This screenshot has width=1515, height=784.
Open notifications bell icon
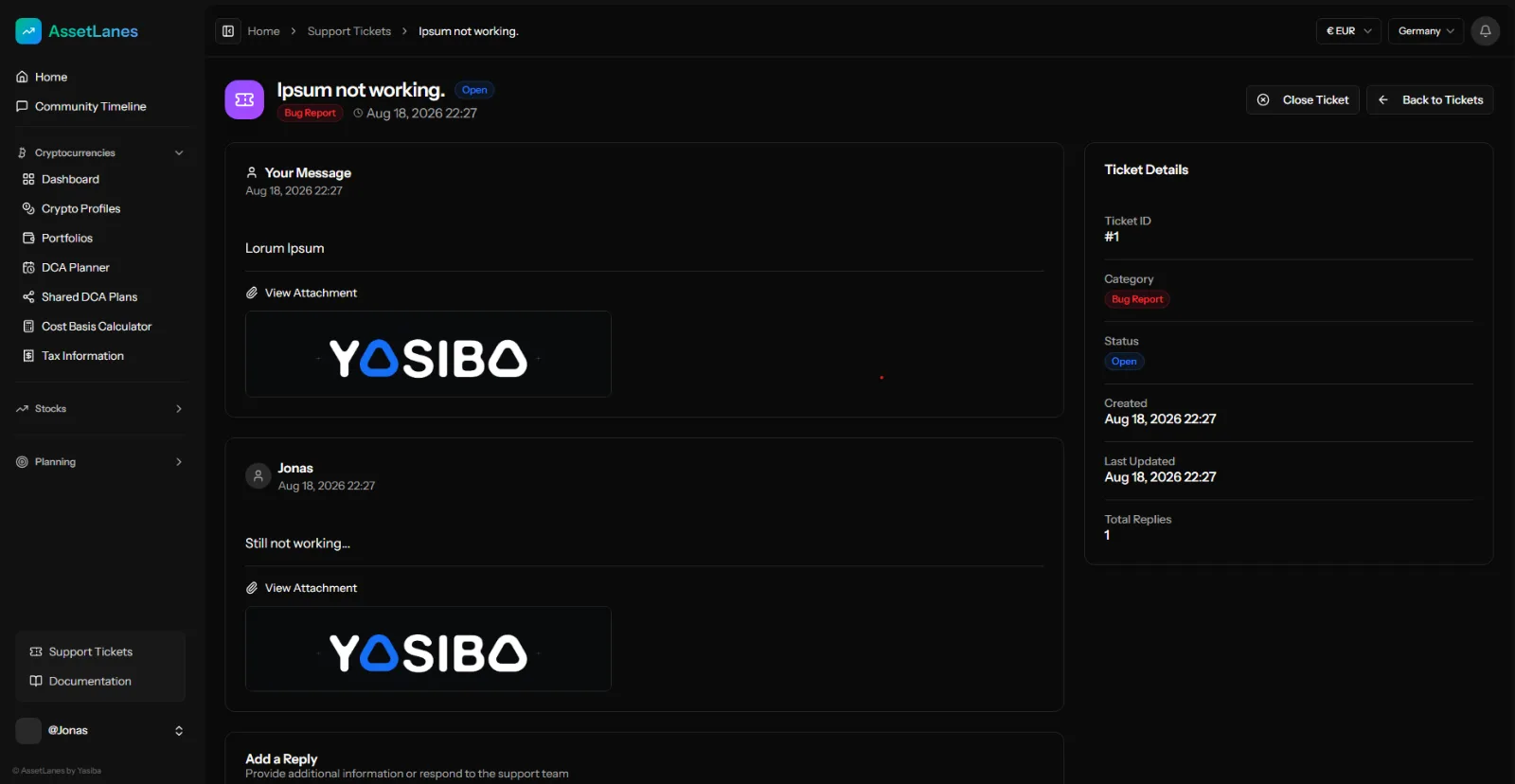tap(1485, 31)
